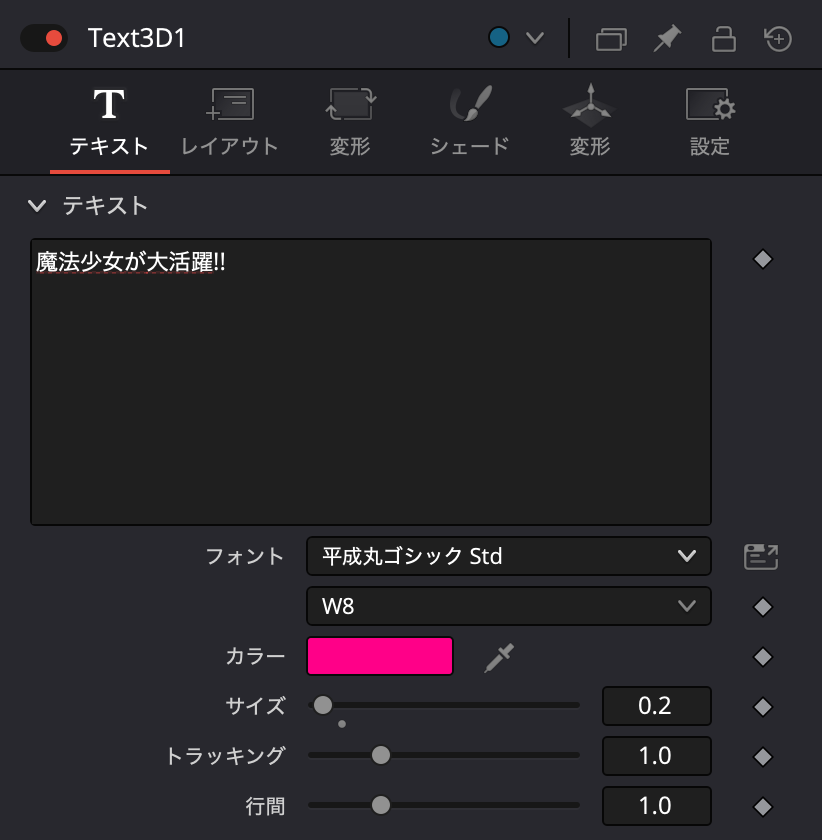Click the トラッキング value field
The height and width of the screenshot is (840, 822).
pyautogui.click(x=656, y=755)
